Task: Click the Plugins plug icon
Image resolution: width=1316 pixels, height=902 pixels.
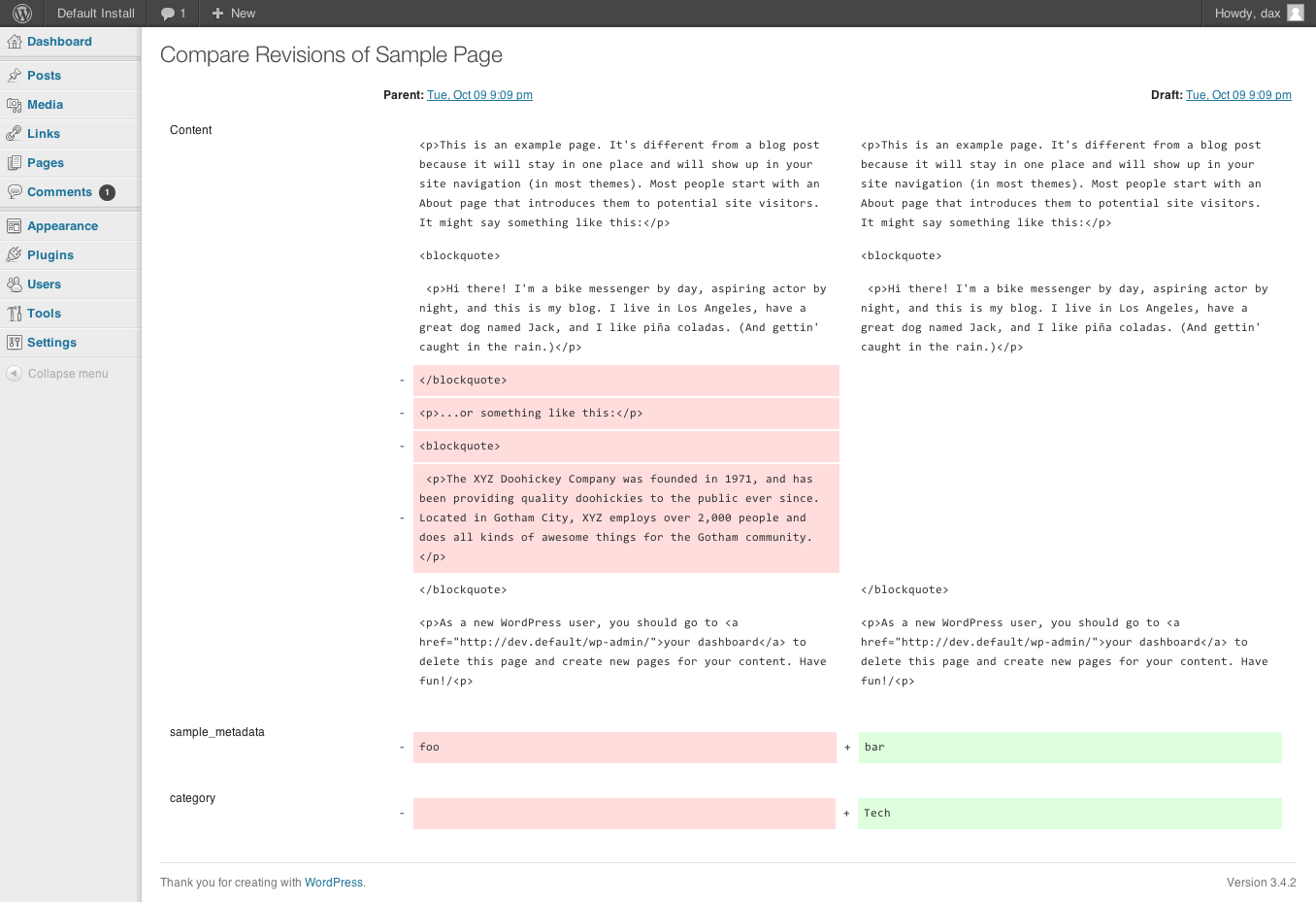Action: [x=14, y=255]
